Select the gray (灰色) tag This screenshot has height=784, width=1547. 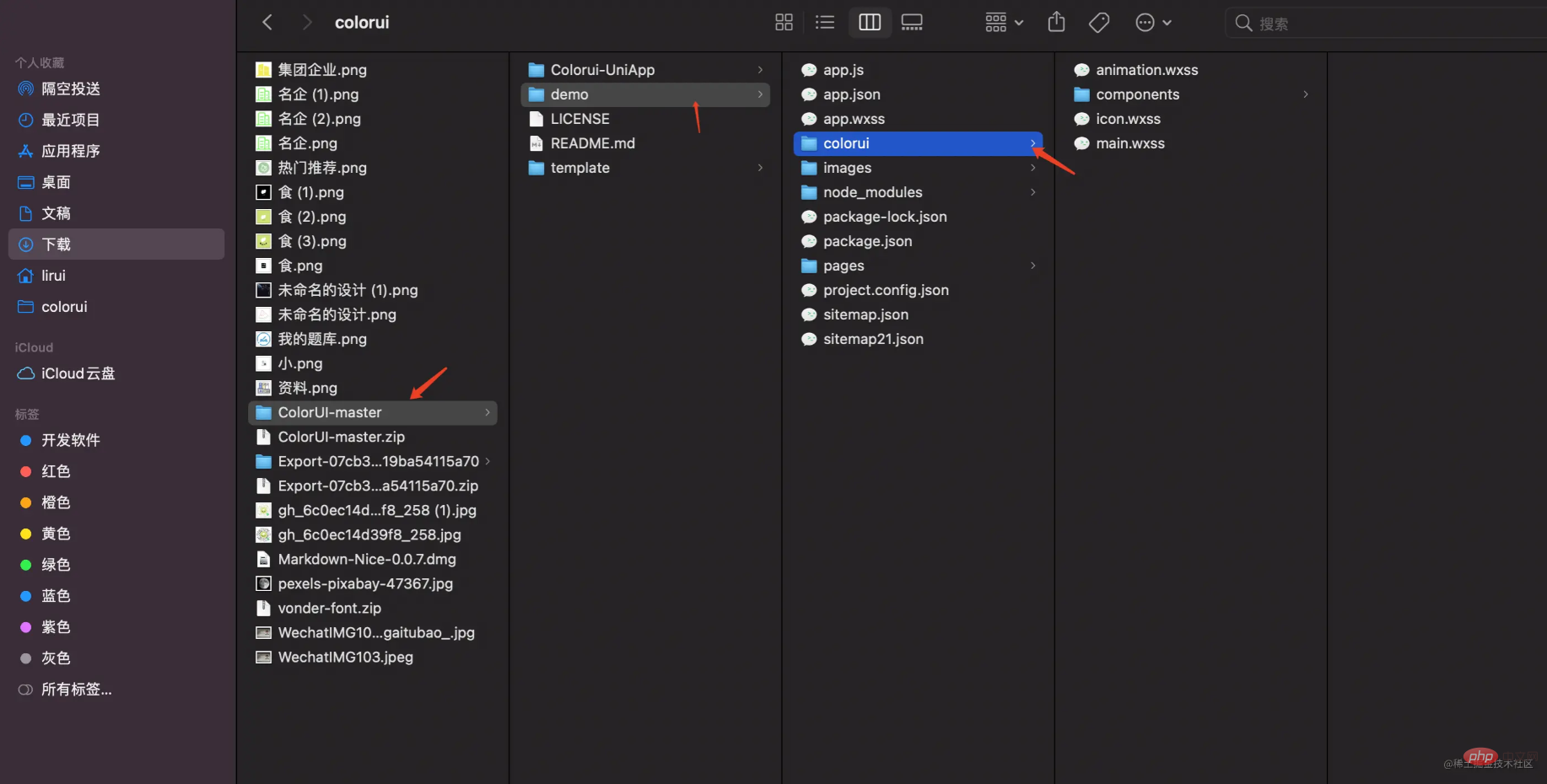click(116, 658)
